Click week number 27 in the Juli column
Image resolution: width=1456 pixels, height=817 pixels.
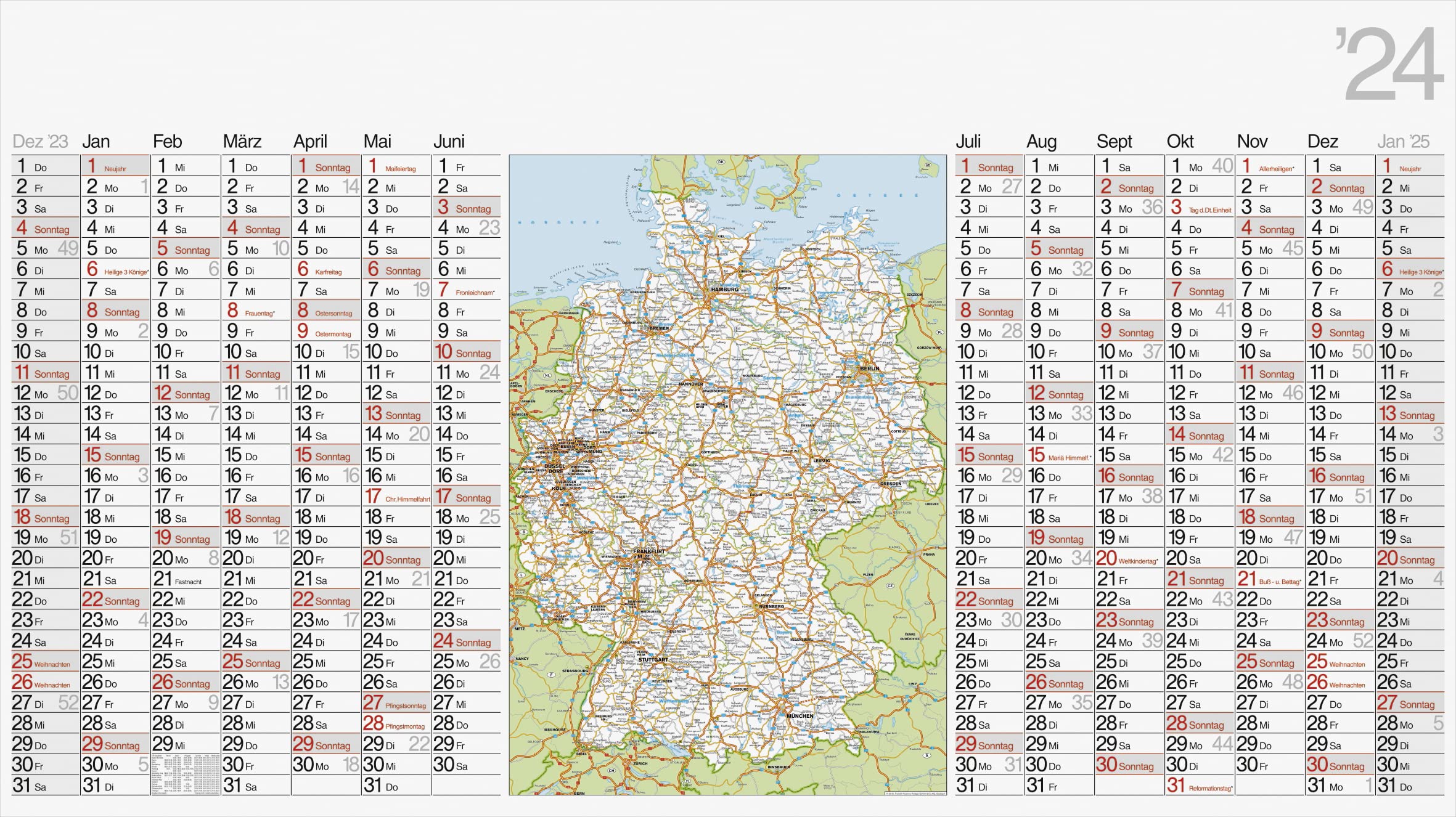point(1012,186)
